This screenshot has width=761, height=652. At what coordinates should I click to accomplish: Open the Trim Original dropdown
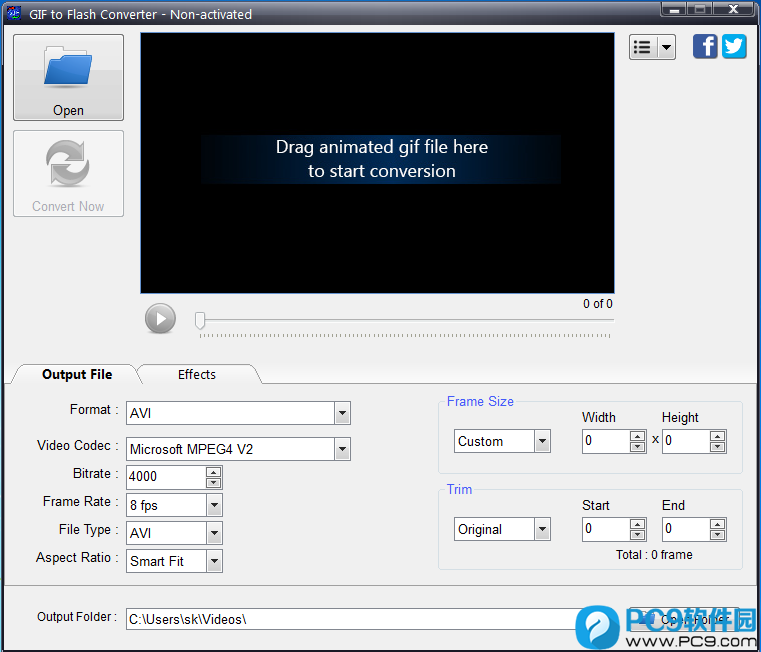point(542,529)
